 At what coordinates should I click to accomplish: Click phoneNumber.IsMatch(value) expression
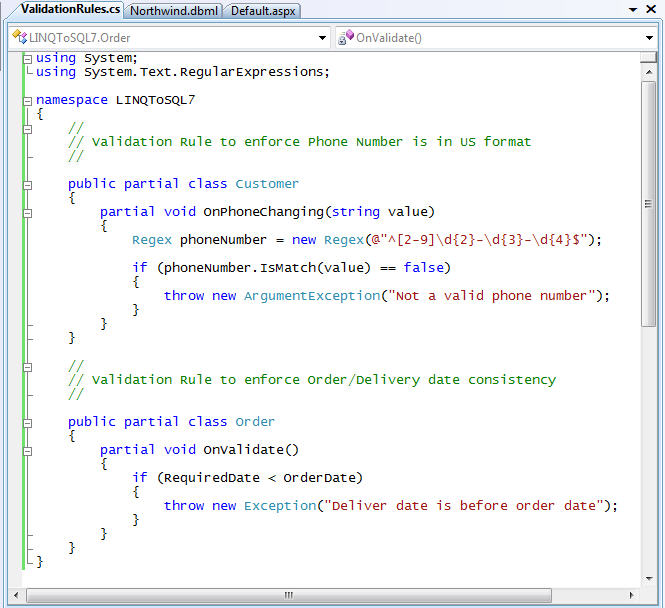267,268
